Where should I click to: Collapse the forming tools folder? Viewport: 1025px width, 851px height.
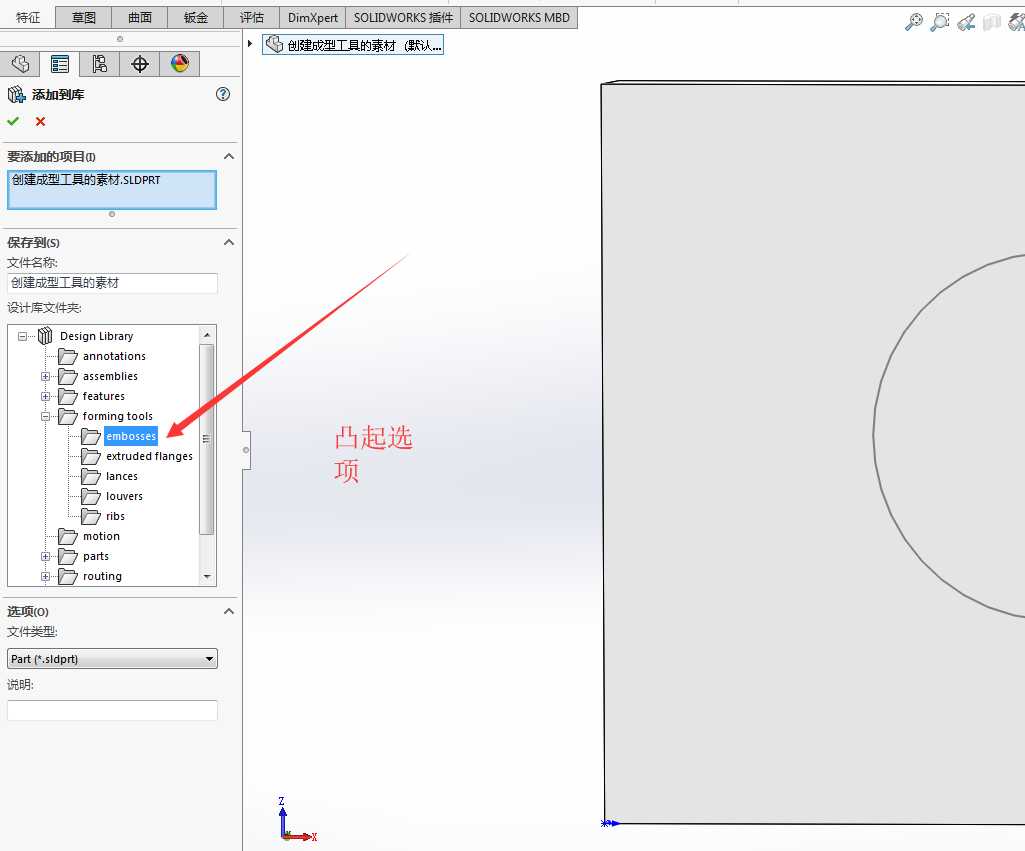coord(45,416)
